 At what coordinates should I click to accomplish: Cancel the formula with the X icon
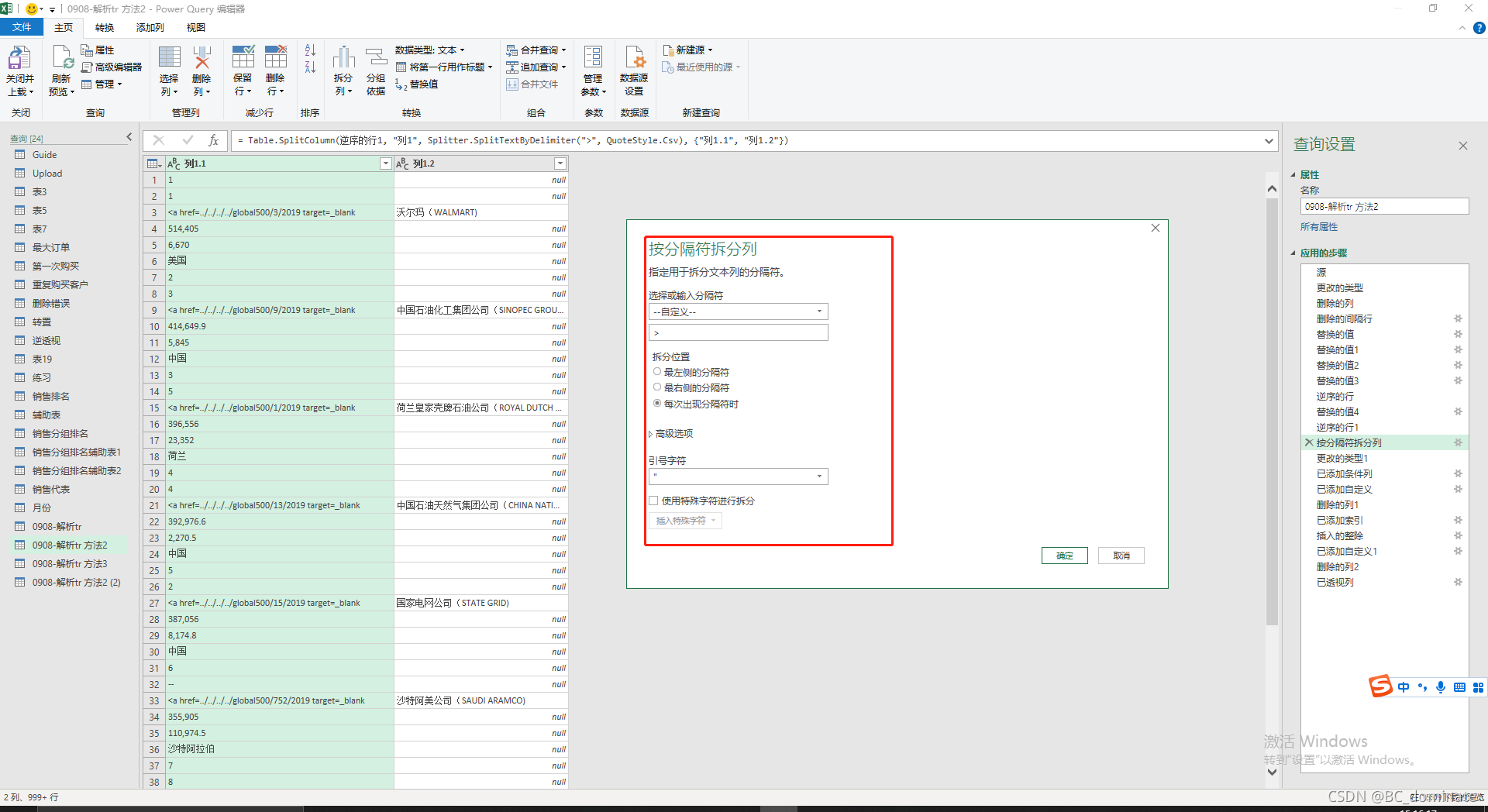pos(159,140)
